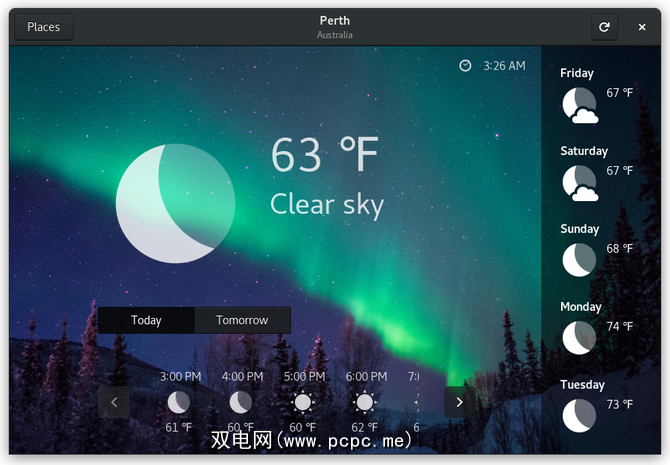Switch to the Today tab
This screenshot has height=465, width=670.
pyautogui.click(x=146, y=320)
